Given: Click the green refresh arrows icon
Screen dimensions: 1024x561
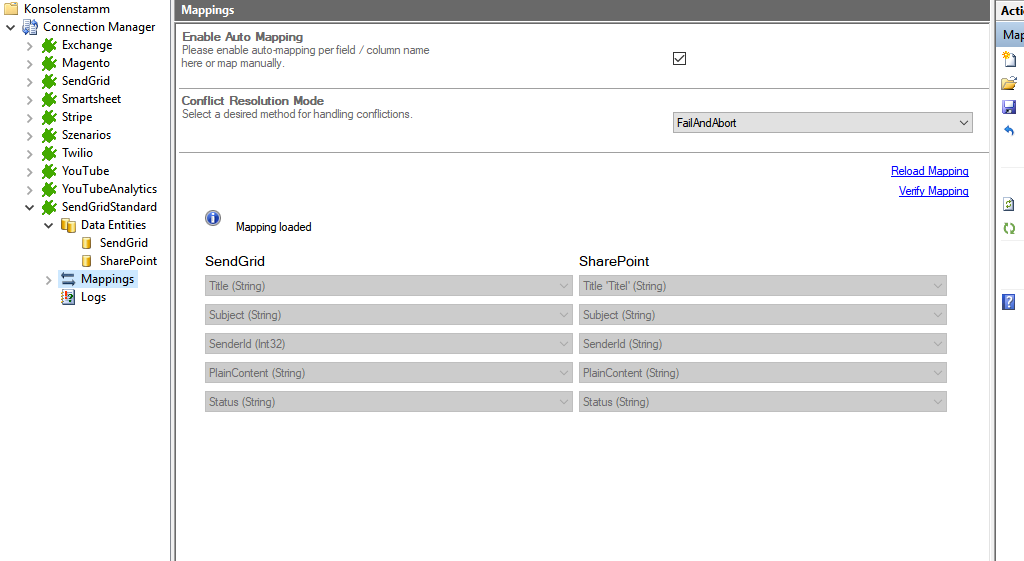Looking at the screenshot, I should [x=1009, y=228].
